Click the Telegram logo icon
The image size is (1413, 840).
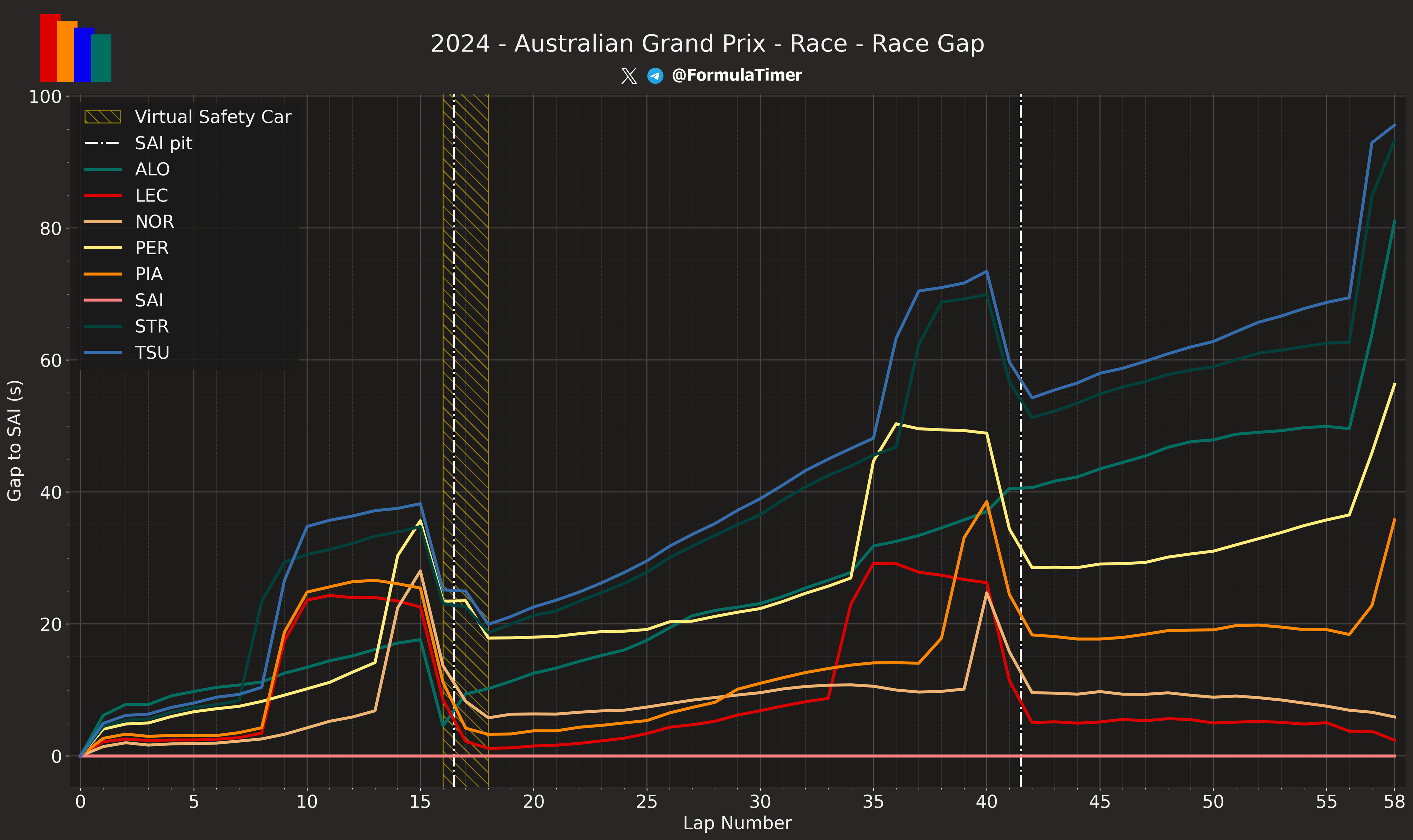(655, 75)
